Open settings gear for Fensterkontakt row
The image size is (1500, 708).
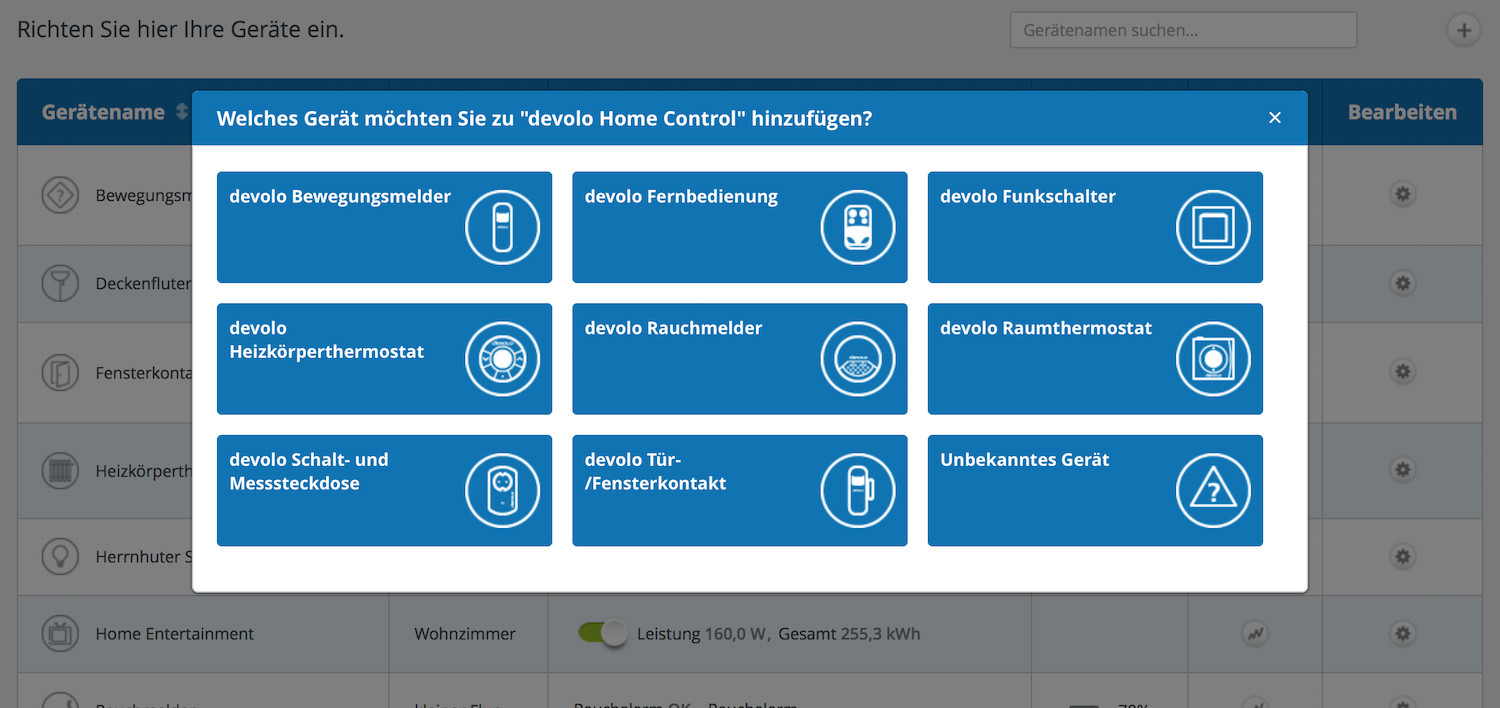[1403, 371]
